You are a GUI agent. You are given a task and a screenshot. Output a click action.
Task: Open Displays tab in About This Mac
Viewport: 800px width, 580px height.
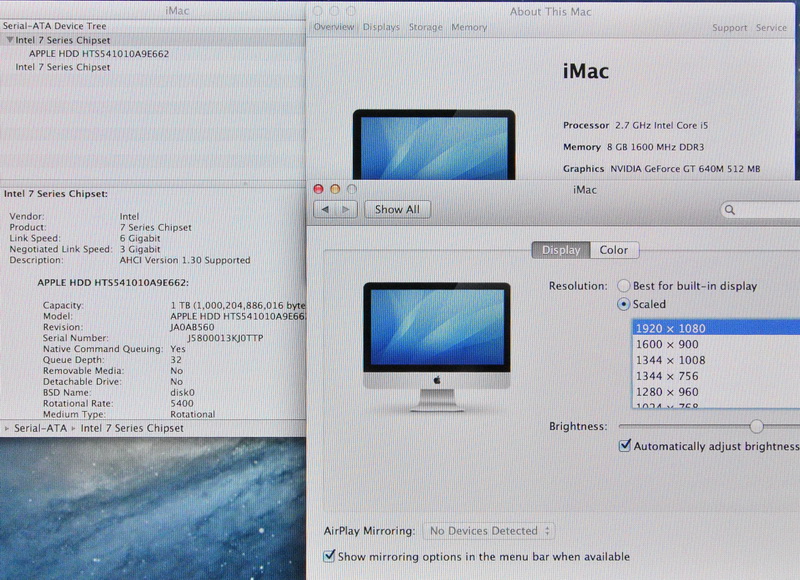(381, 27)
